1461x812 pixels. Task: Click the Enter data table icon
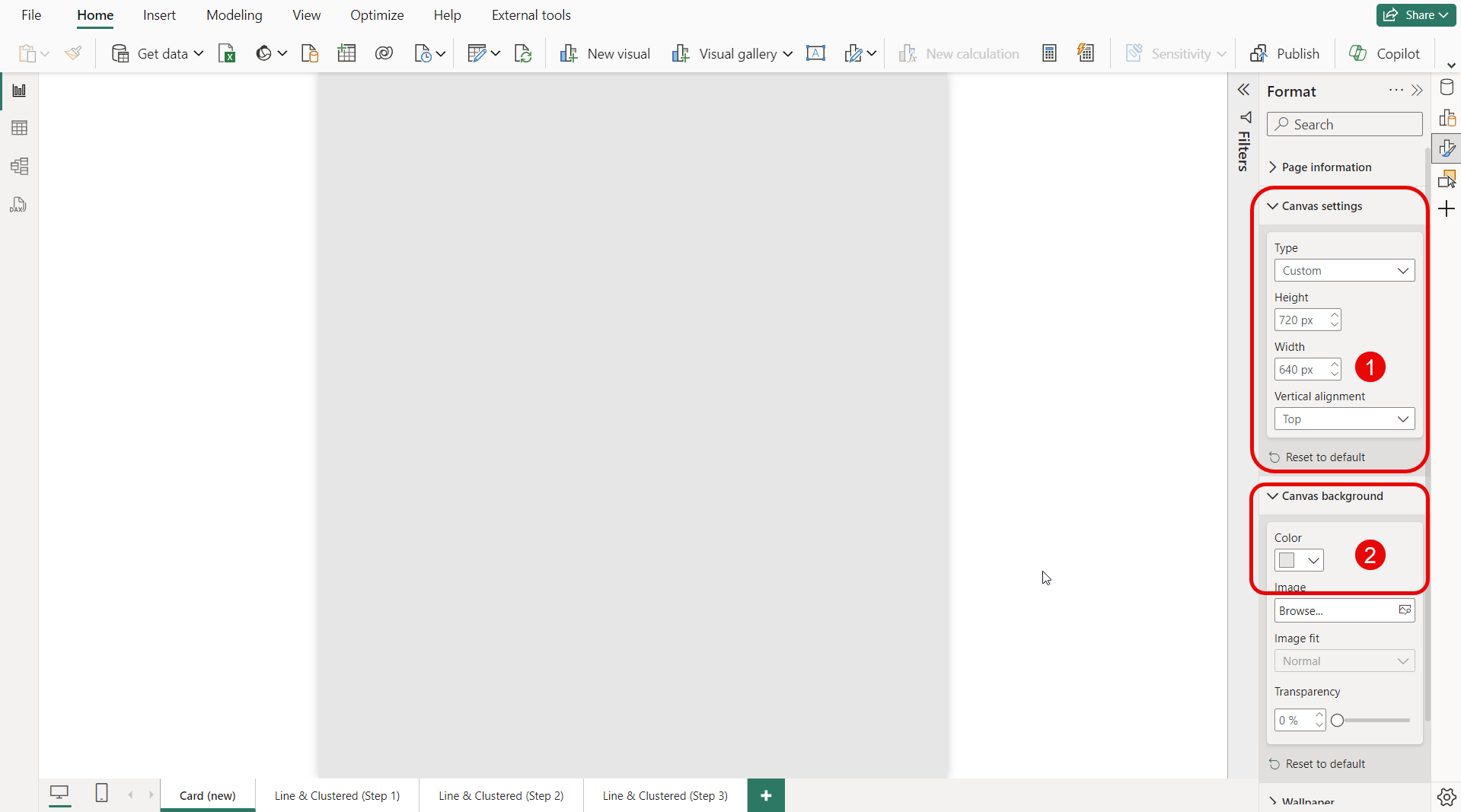[x=346, y=53]
